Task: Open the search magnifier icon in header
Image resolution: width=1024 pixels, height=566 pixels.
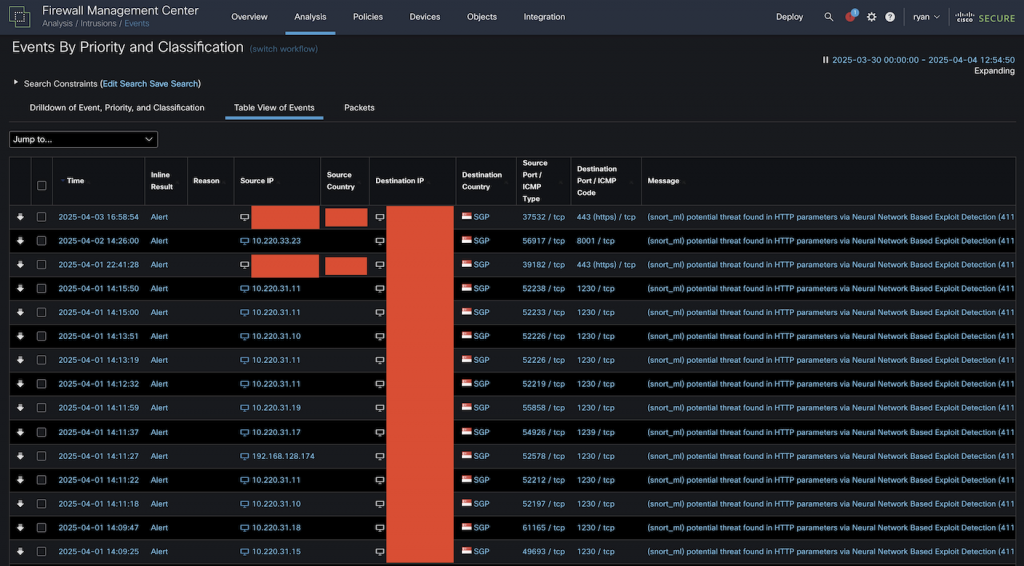Action: coord(828,17)
